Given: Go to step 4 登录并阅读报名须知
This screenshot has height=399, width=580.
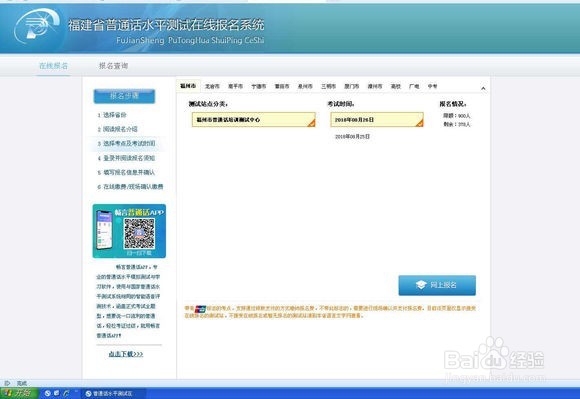Looking at the screenshot, I should tap(127, 158).
